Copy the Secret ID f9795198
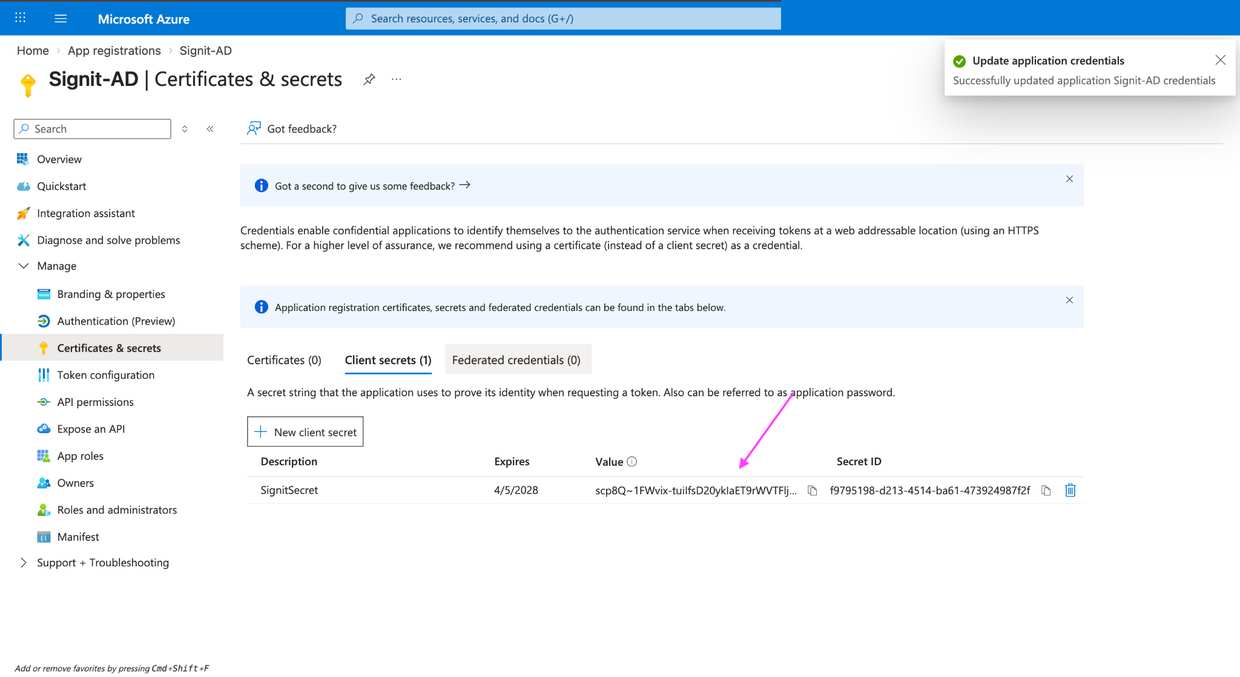1240x677 pixels. pyautogui.click(x=1046, y=490)
